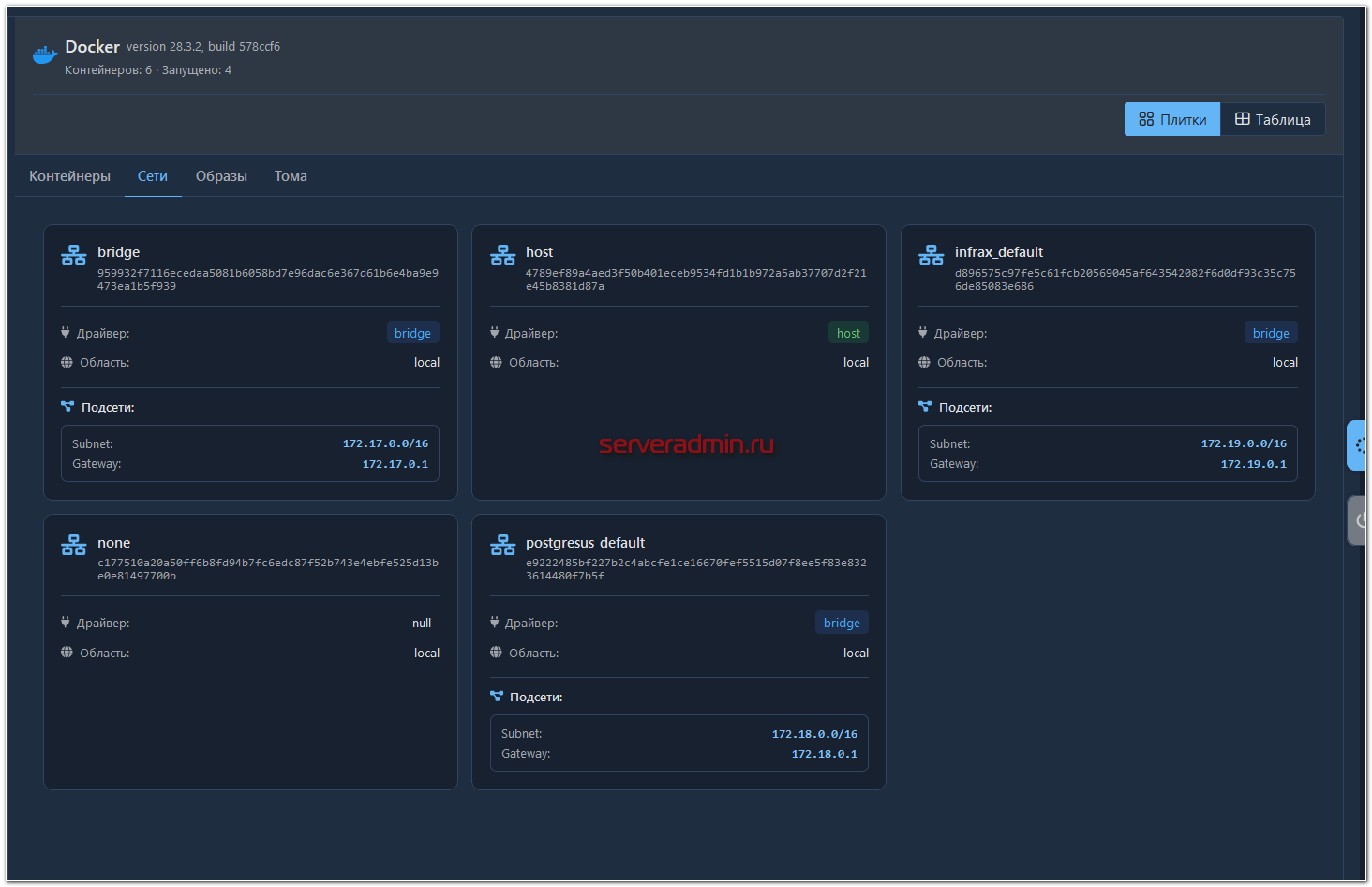The height and width of the screenshot is (887, 1372).
Task: Select the Сети tab
Action: [x=153, y=176]
